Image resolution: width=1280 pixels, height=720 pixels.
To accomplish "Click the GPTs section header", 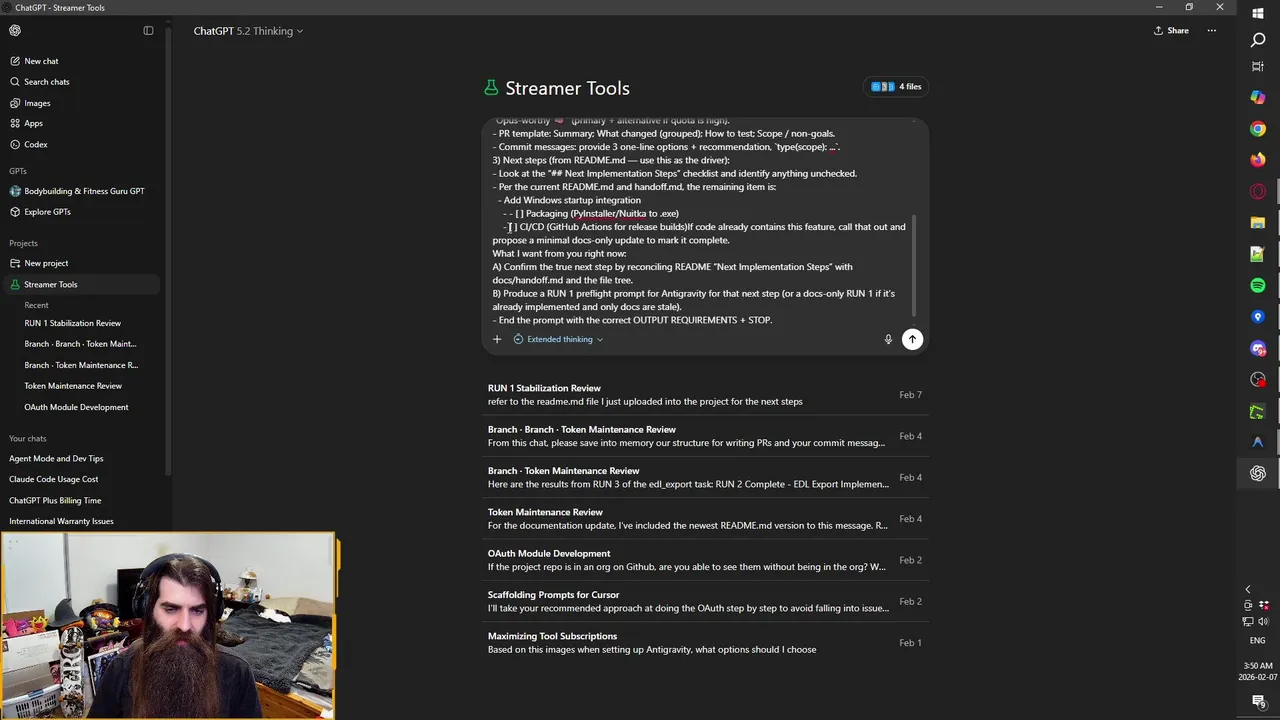I will (x=18, y=171).
